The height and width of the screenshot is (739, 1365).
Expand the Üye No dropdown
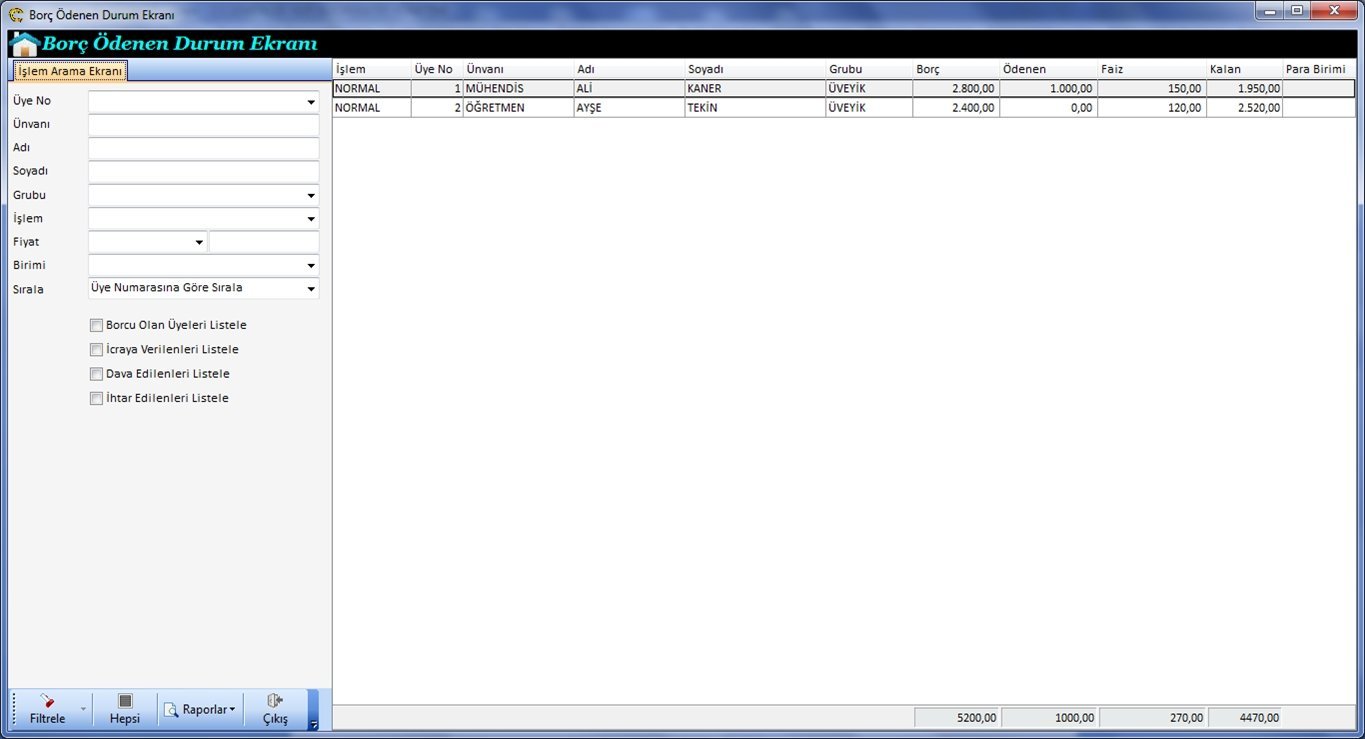click(x=311, y=102)
